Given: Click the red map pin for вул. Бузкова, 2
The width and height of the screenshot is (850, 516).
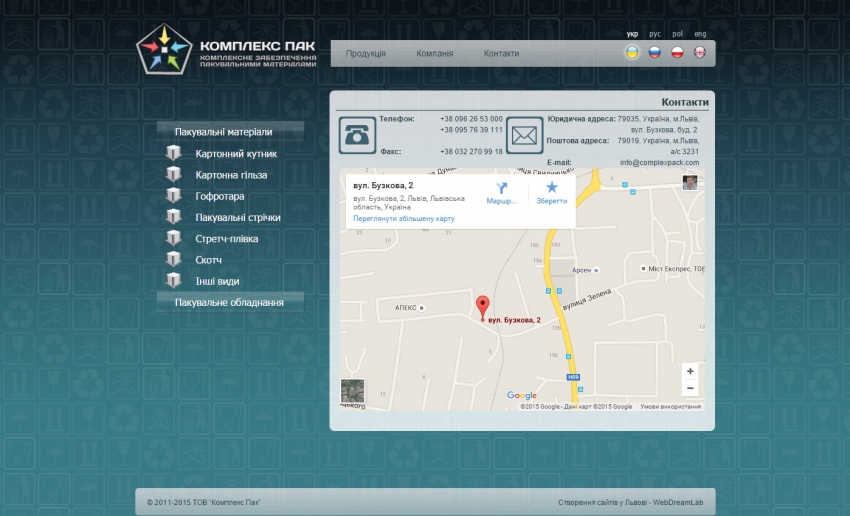Looking at the screenshot, I should (x=482, y=307).
